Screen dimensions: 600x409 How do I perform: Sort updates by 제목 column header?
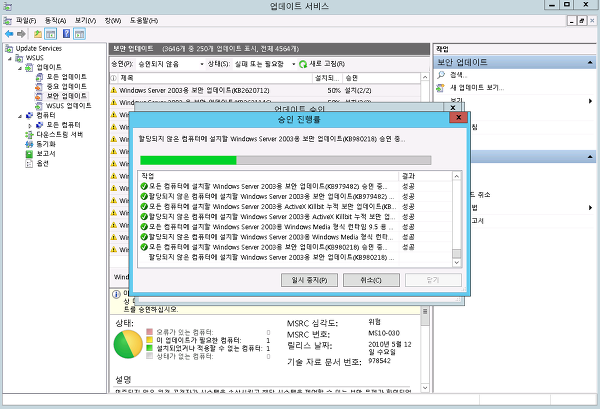(215, 78)
